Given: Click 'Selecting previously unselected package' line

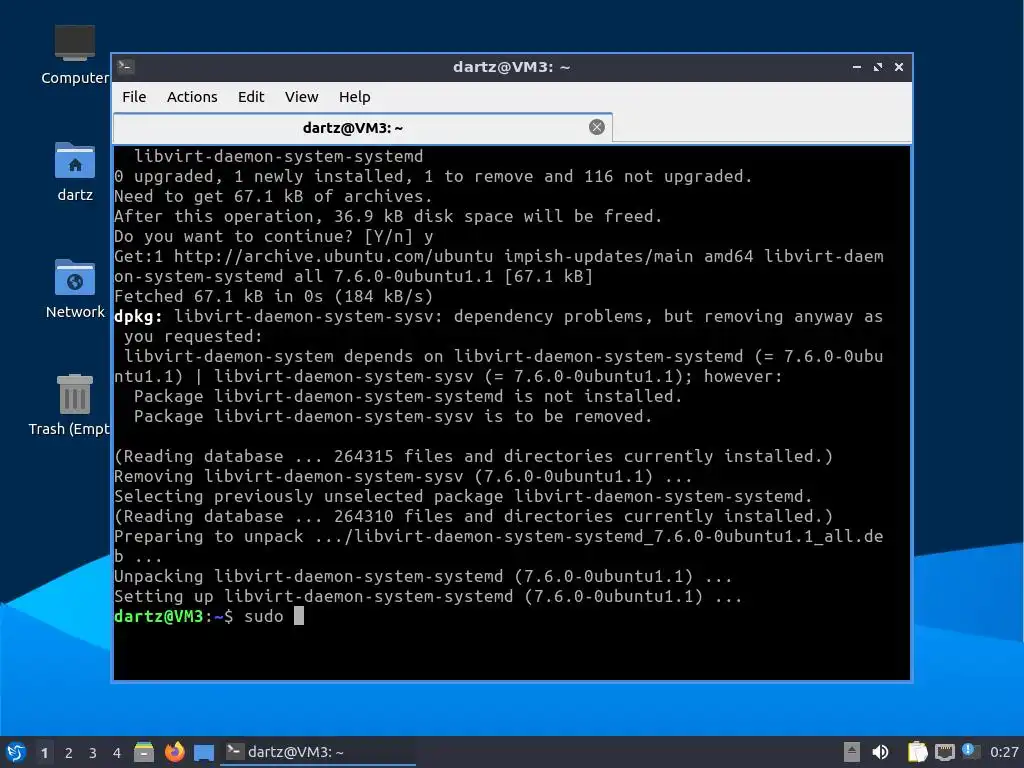Looking at the screenshot, I should (463, 496).
